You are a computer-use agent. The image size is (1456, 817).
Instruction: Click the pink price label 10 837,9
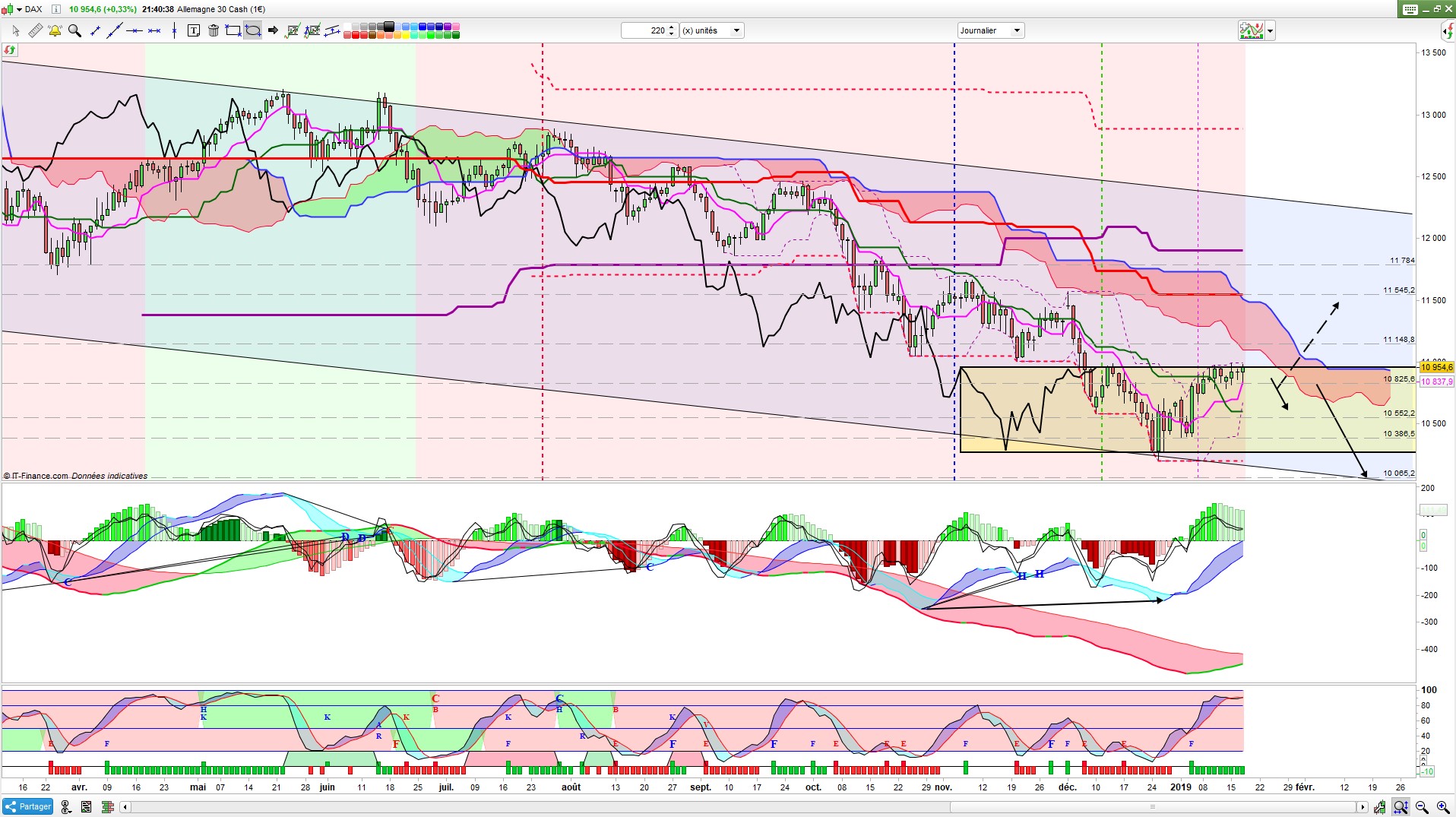pos(1436,382)
